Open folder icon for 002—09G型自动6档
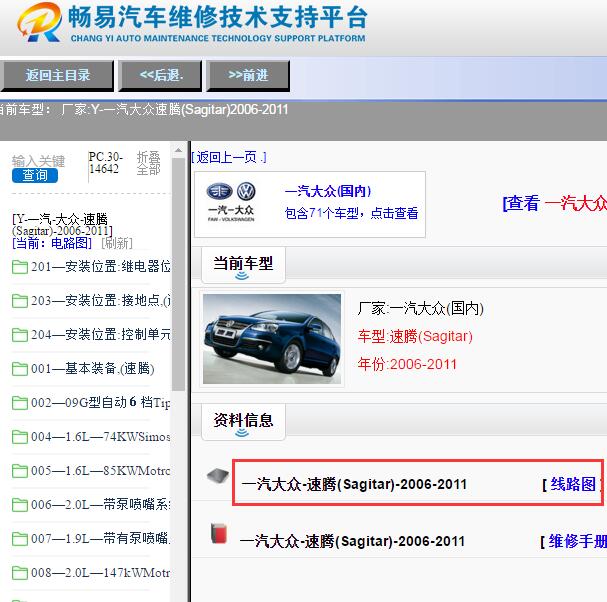Viewport: 607px width, 602px height. [20, 403]
